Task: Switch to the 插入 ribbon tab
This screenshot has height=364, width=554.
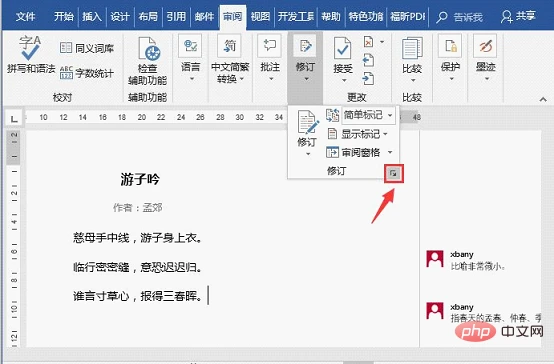Action: point(92,16)
